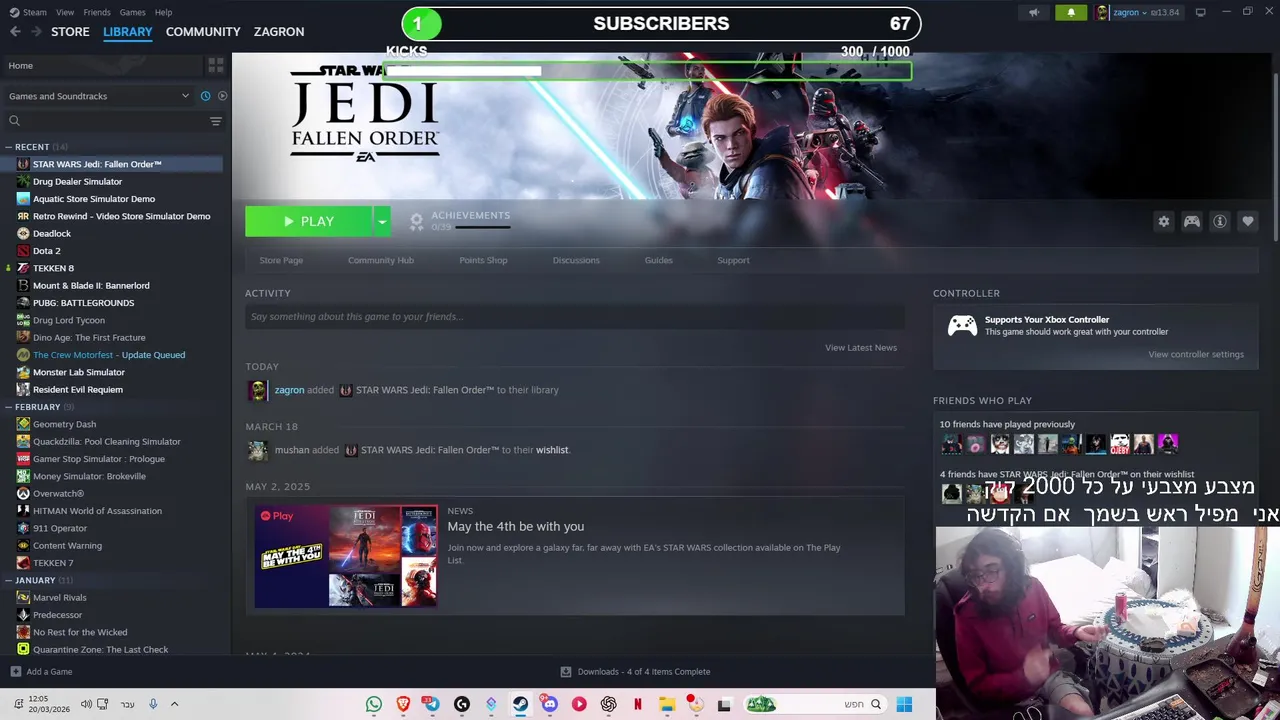The width and height of the screenshot is (1280, 720).
Task: Select TEKKEN 8 in the library
Action: (53, 268)
